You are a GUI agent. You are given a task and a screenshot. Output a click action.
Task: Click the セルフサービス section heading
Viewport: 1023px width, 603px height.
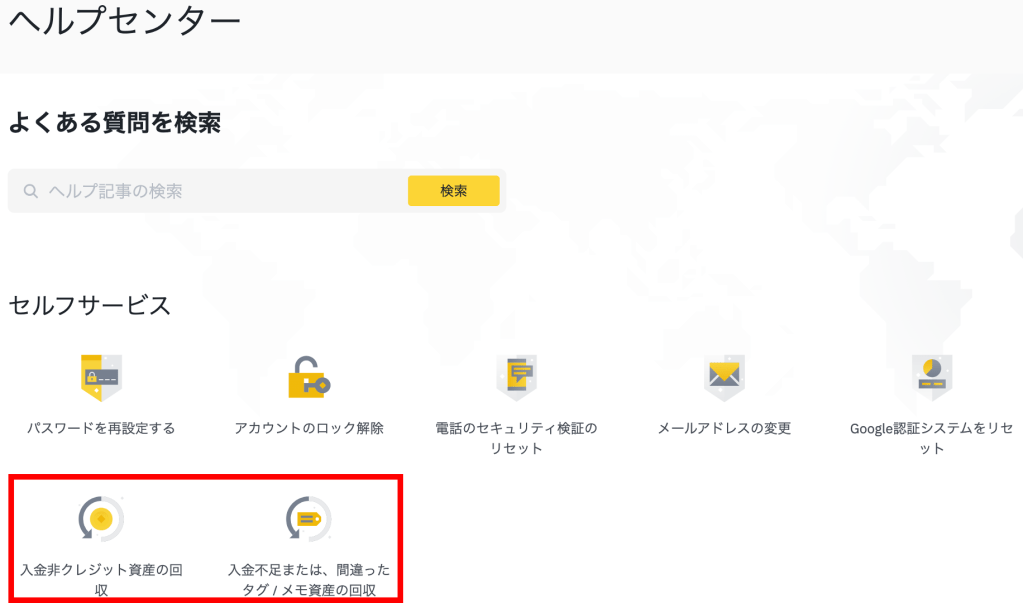pos(90,305)
